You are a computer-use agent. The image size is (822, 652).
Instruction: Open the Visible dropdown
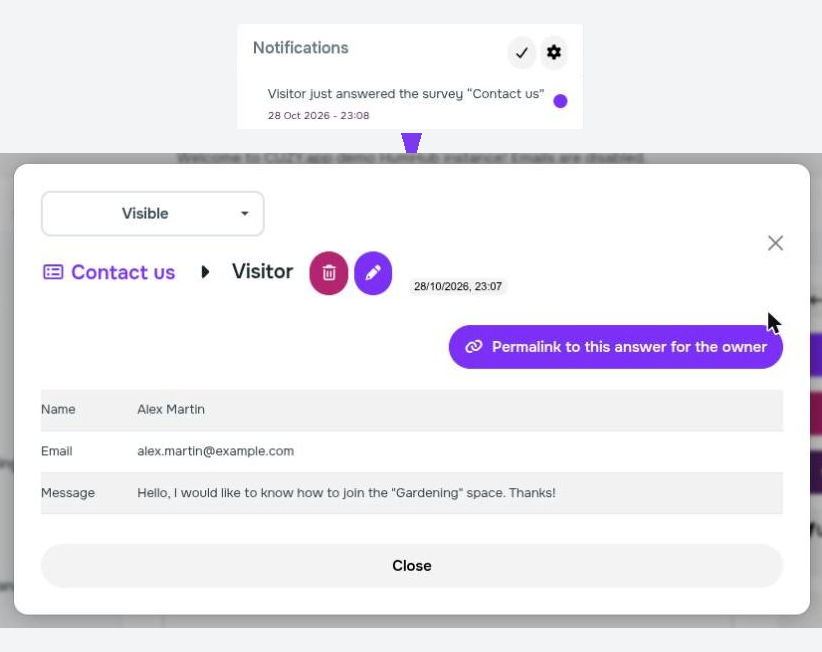[x=153, y=213]
